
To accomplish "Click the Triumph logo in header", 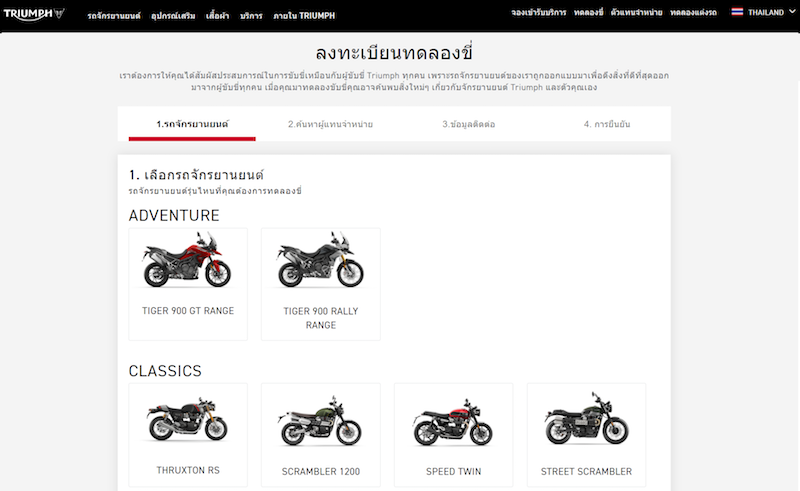I will pos(34,14).
